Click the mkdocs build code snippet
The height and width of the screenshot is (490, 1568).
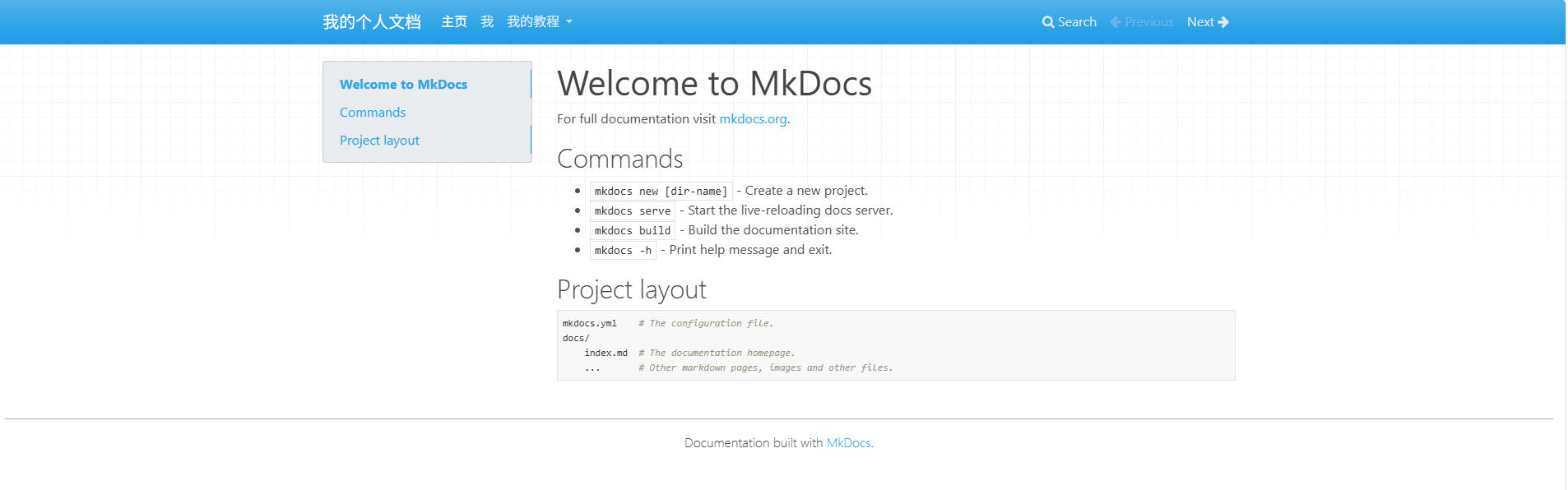[x=633, y=231]
